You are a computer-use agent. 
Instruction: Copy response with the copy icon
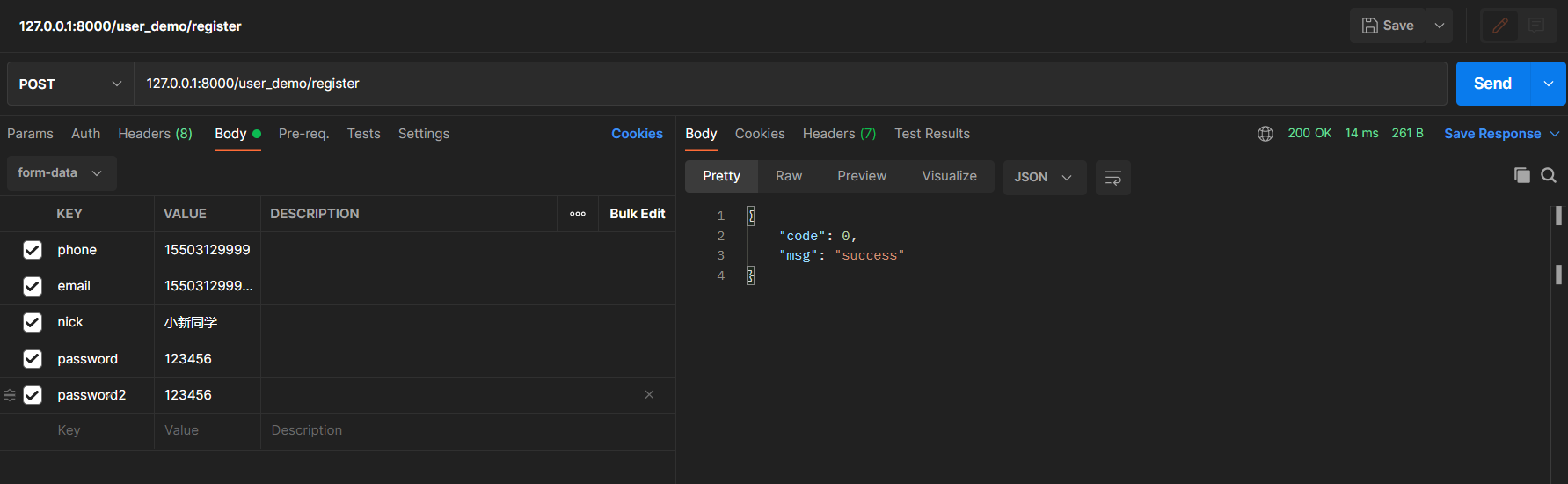click(1521, 175)
